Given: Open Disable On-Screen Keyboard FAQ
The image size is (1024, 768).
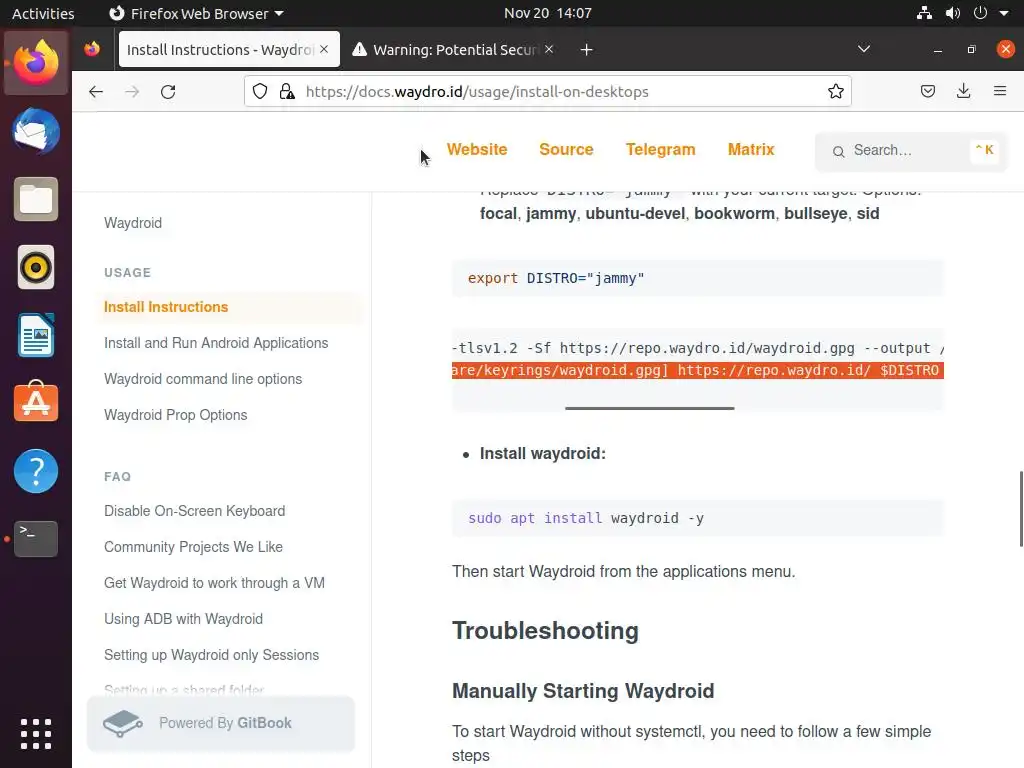Looking at the screenshot, I should 195,511.
